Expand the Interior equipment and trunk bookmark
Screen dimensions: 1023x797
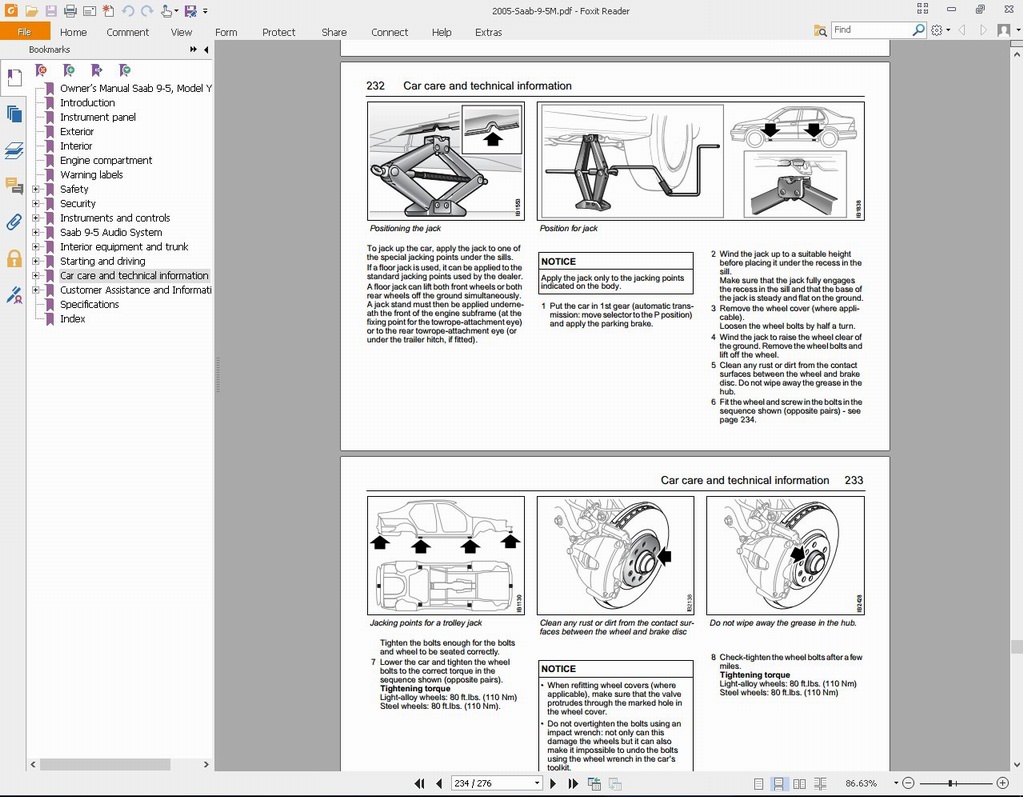coord(36,247)
